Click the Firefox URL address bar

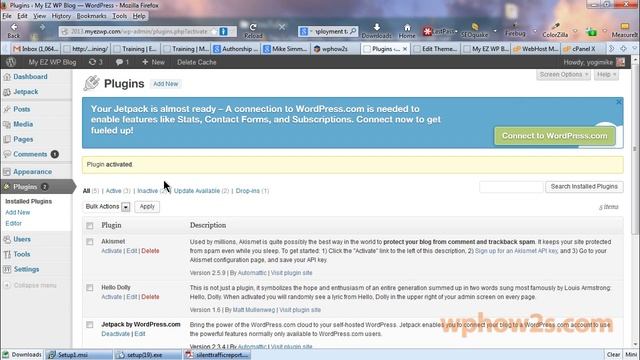point(139,31)
